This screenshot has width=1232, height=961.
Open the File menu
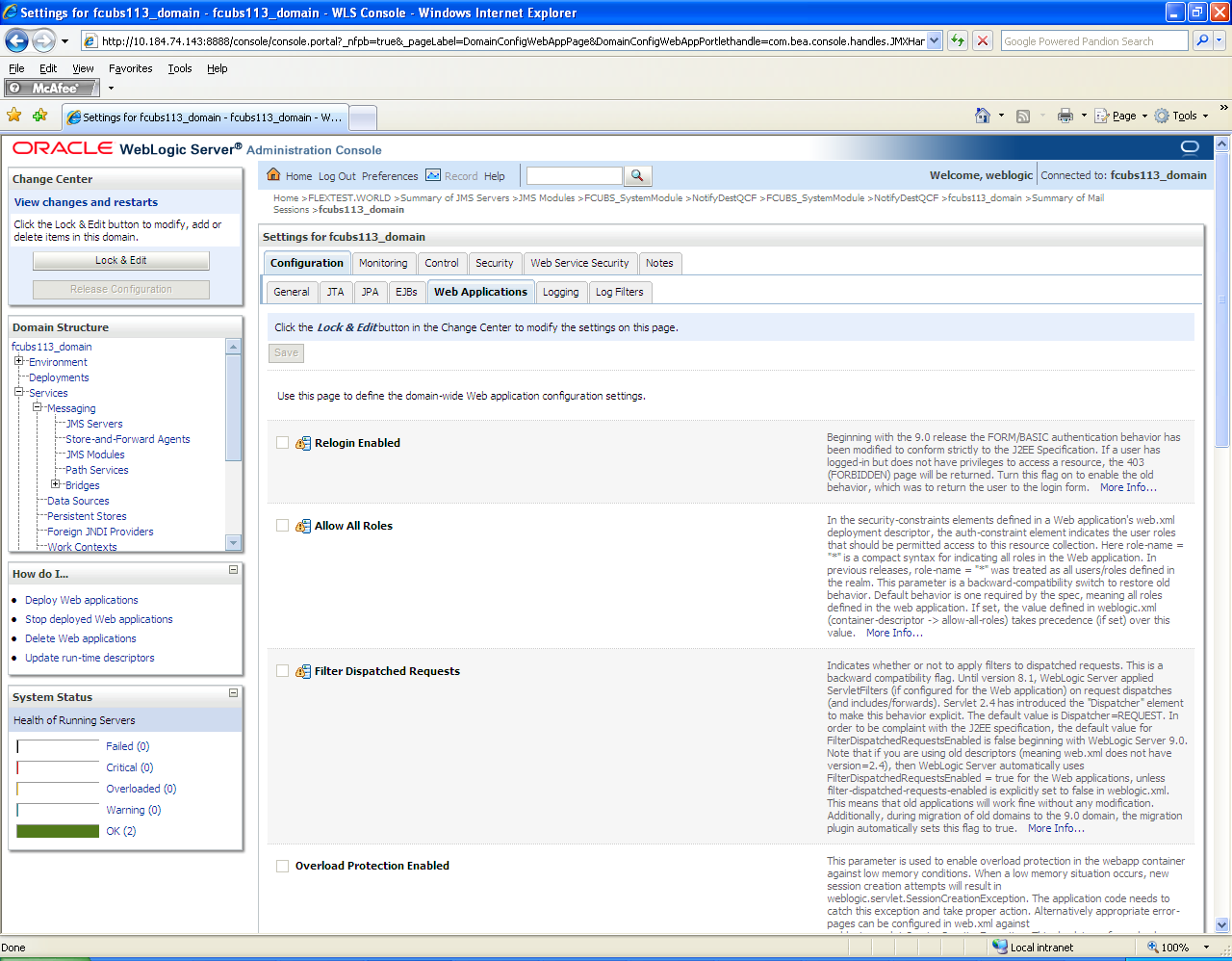tap(16, 68)
